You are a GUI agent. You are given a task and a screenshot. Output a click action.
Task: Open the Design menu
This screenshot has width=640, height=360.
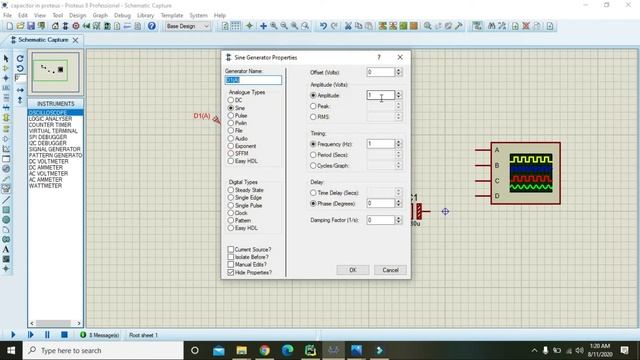(x=78, y=15)
